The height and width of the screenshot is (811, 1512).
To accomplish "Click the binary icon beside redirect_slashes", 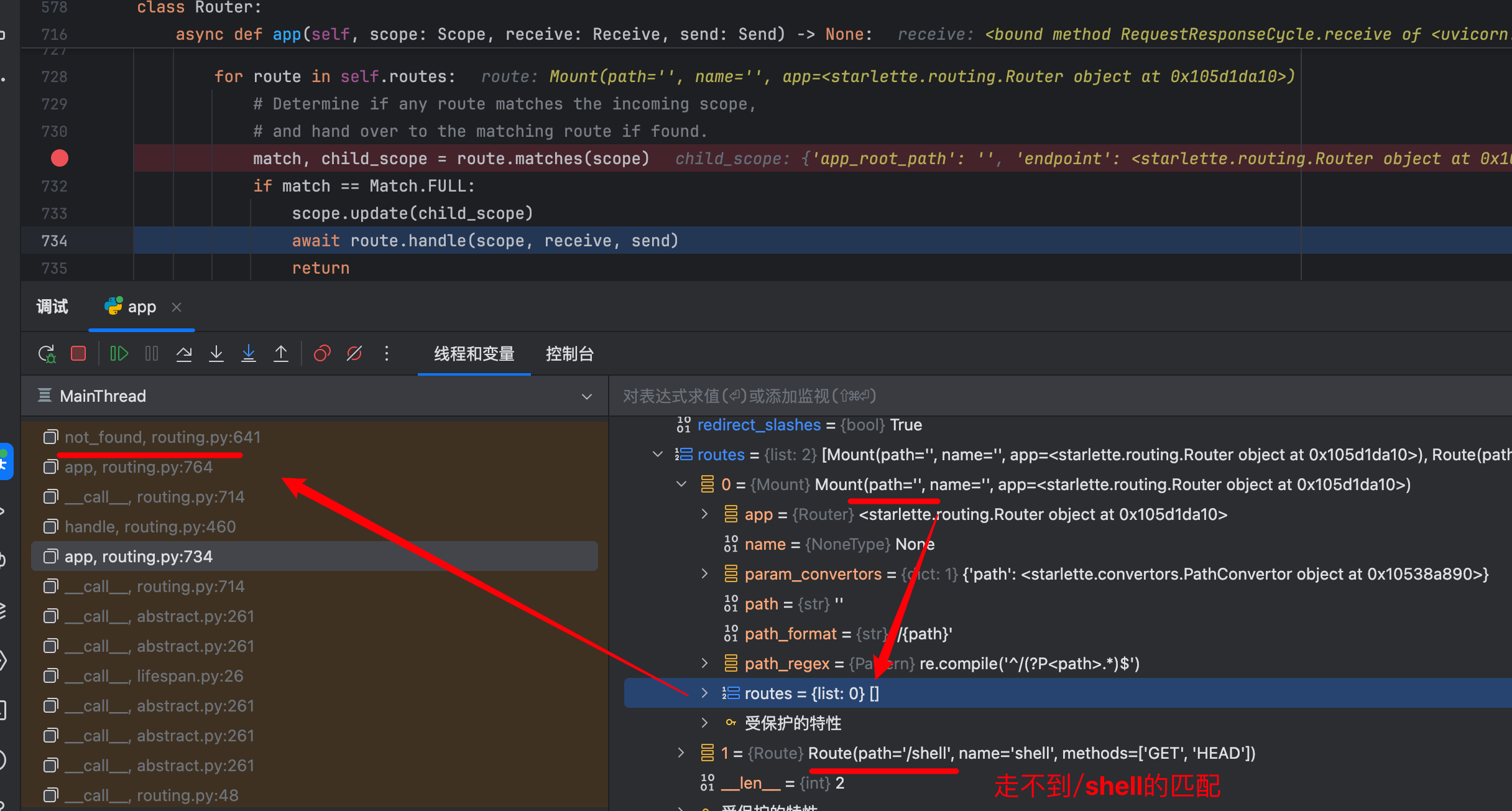I will point(684,425).
